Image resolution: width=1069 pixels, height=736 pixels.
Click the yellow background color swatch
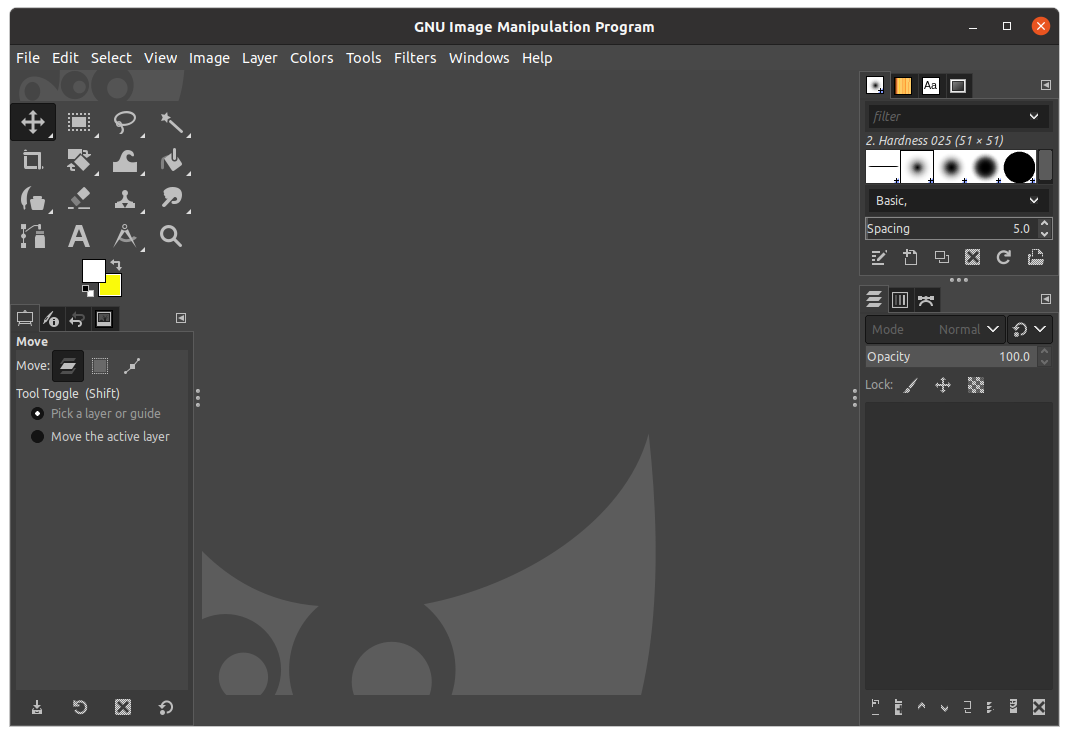click(x=112, y=288)
